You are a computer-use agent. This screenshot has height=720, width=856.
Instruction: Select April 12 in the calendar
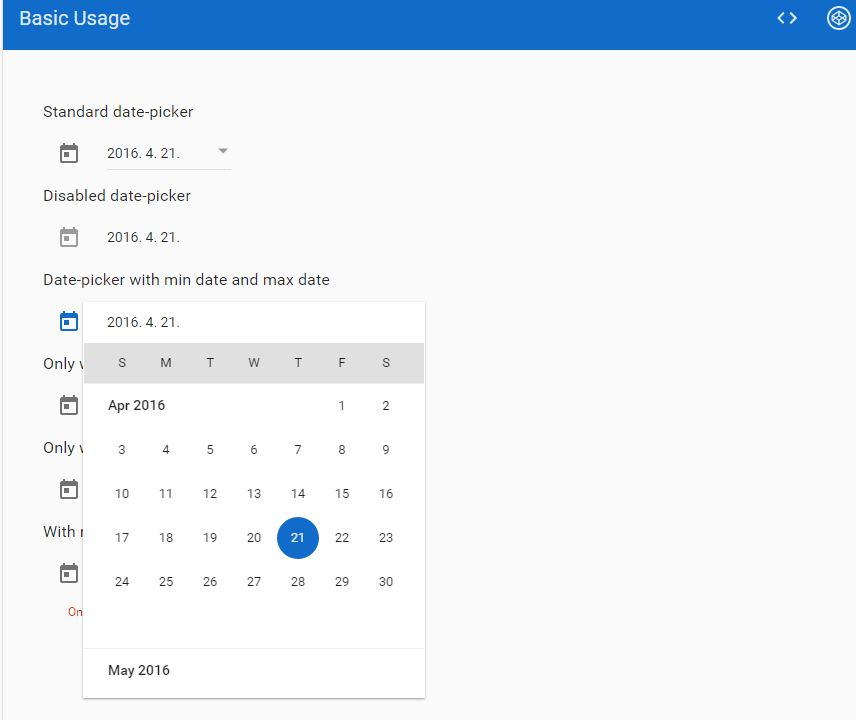[210, 494]
